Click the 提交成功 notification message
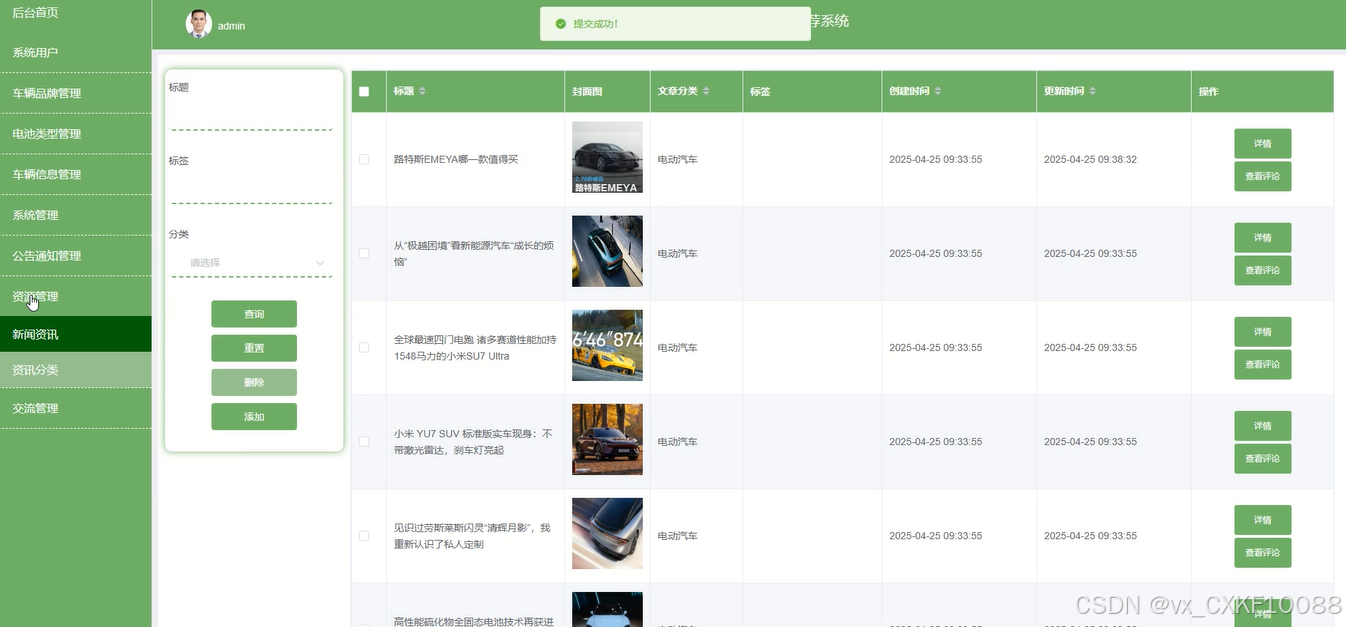Image resolution: width=1346 pixels, height=627 pixels. click(x=675, y=23)
